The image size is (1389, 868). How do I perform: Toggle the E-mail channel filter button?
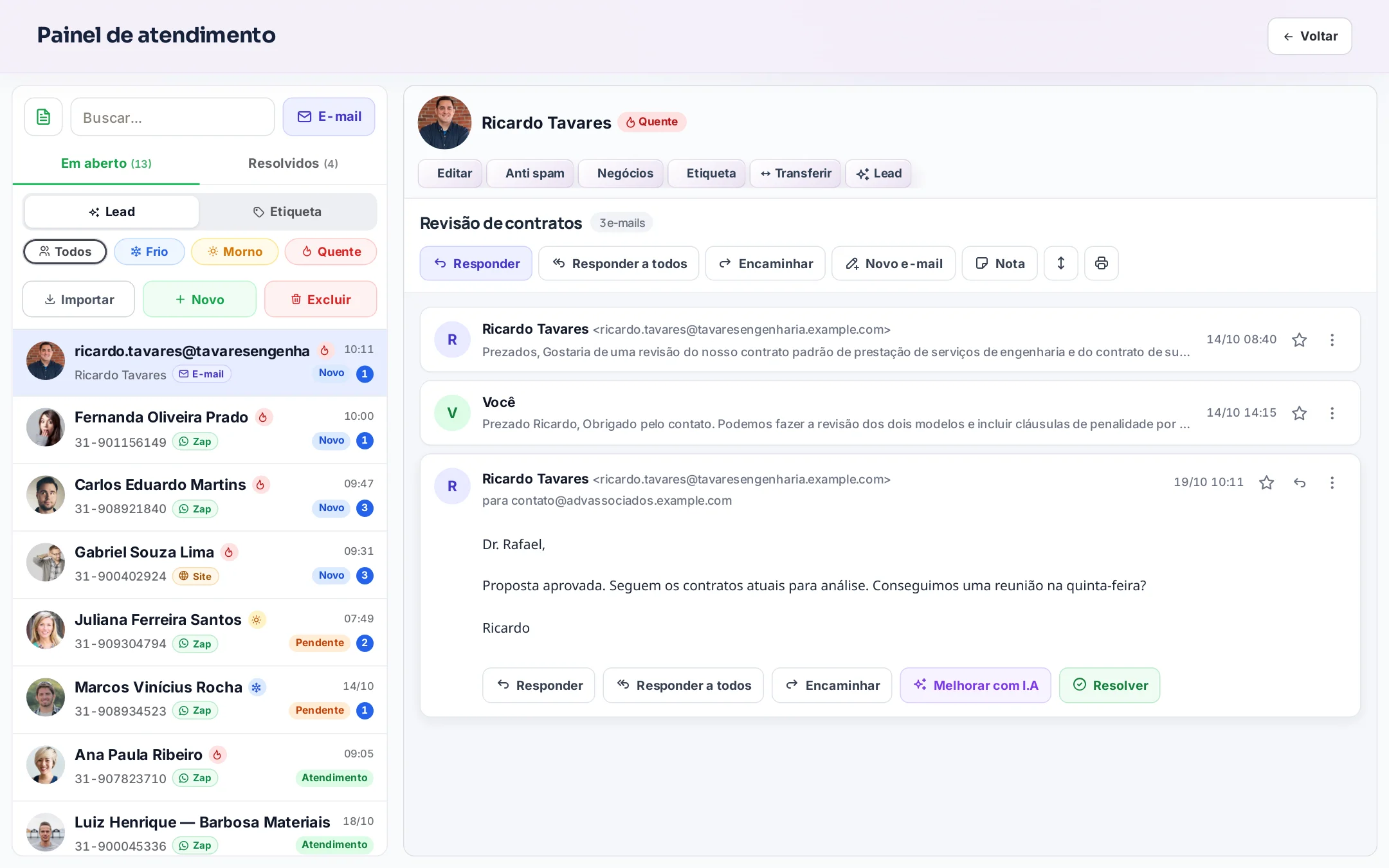pyautogui.click(x=329, y=116)
